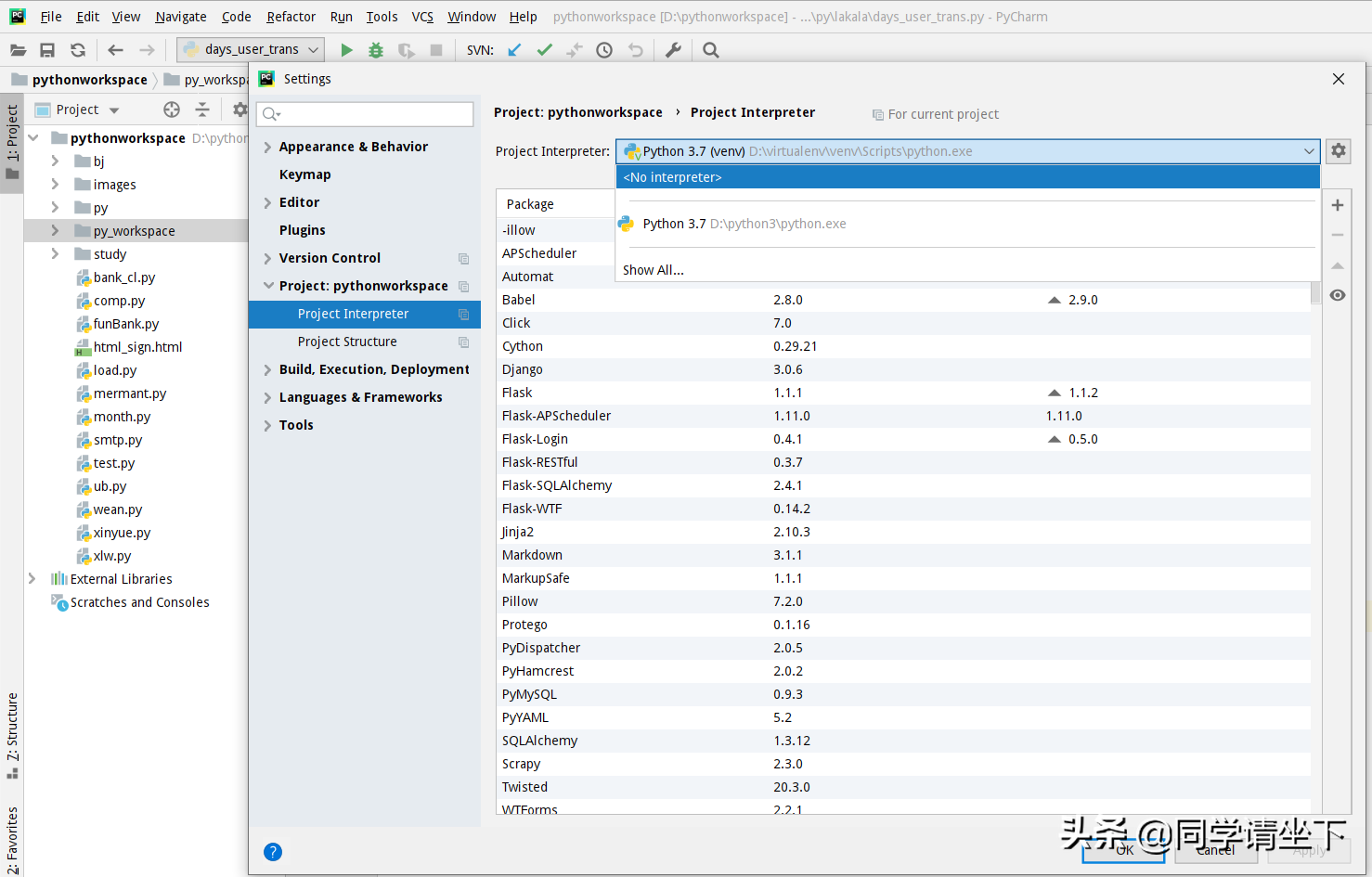
Task: Expand the Editor settings section
Action: (267, 202)
